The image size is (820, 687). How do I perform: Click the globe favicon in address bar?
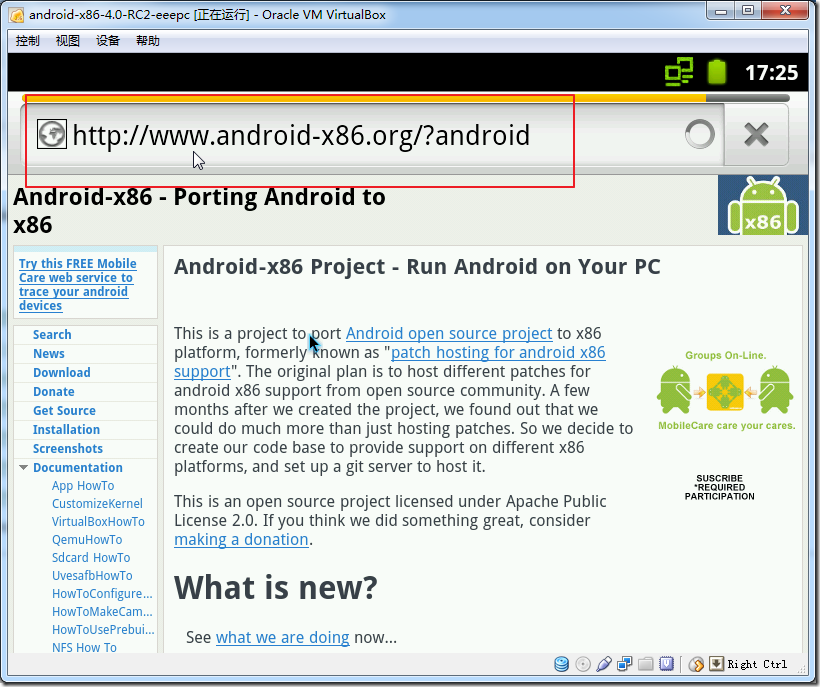pyautogui.click(x=52, y=134)
